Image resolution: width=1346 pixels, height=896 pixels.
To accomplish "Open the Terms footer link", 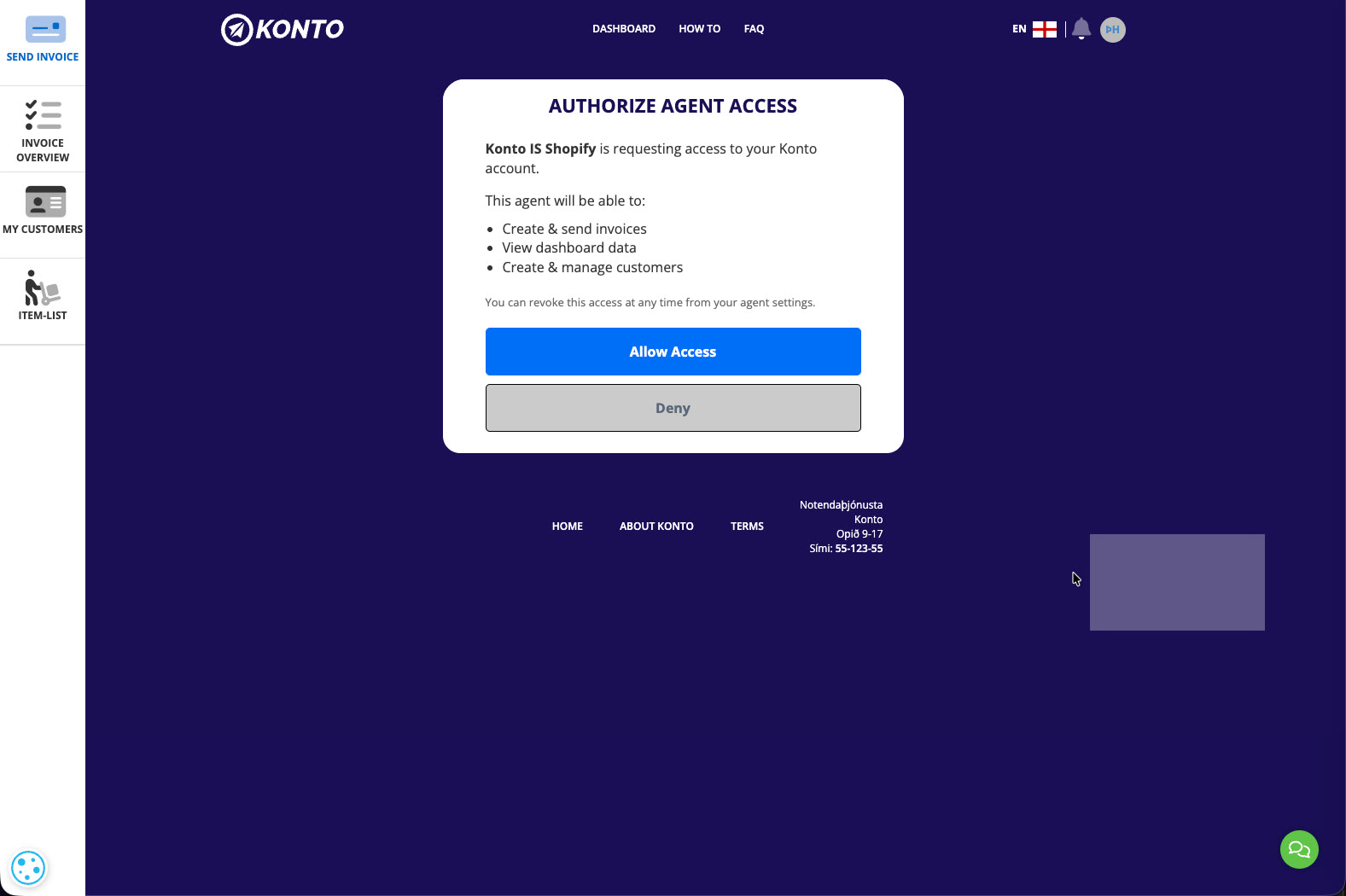I will click(747, 527).
